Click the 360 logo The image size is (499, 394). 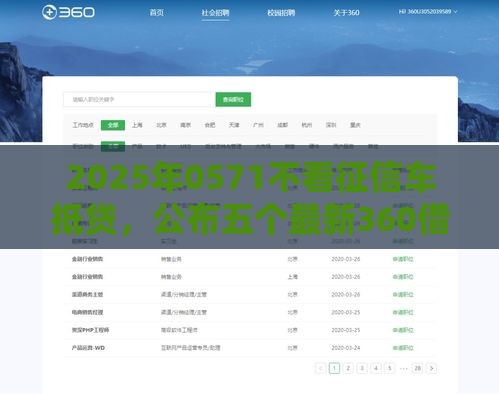click(x=68, y=13)
